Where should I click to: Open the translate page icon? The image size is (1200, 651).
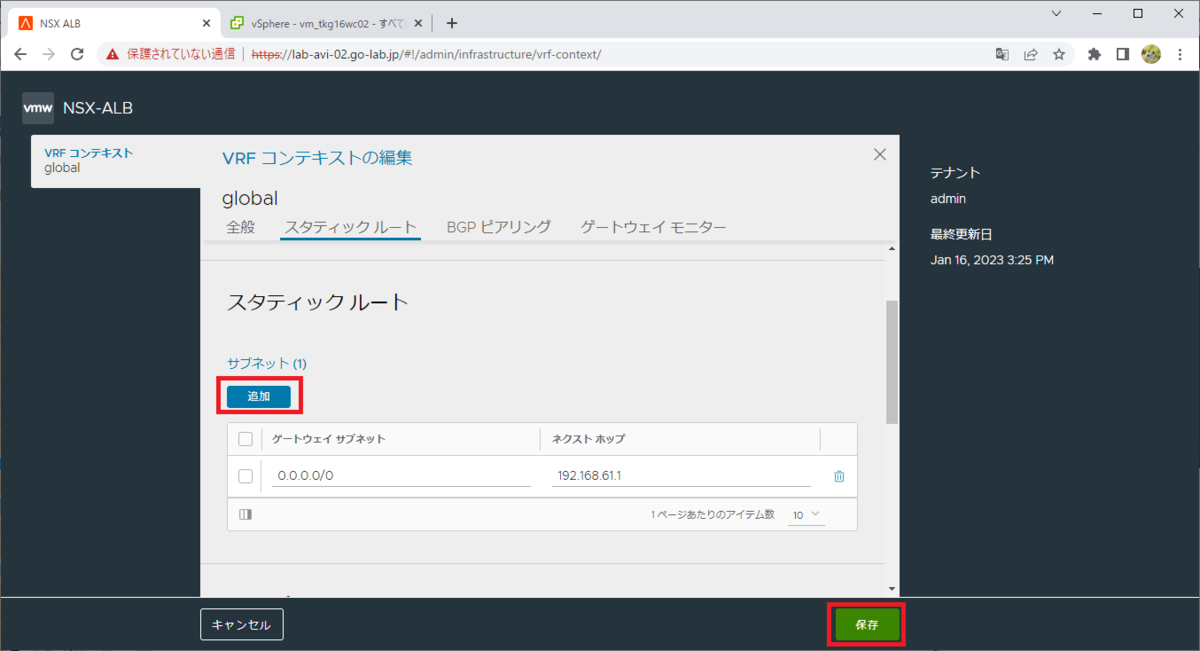click(x=1001, y=54)
